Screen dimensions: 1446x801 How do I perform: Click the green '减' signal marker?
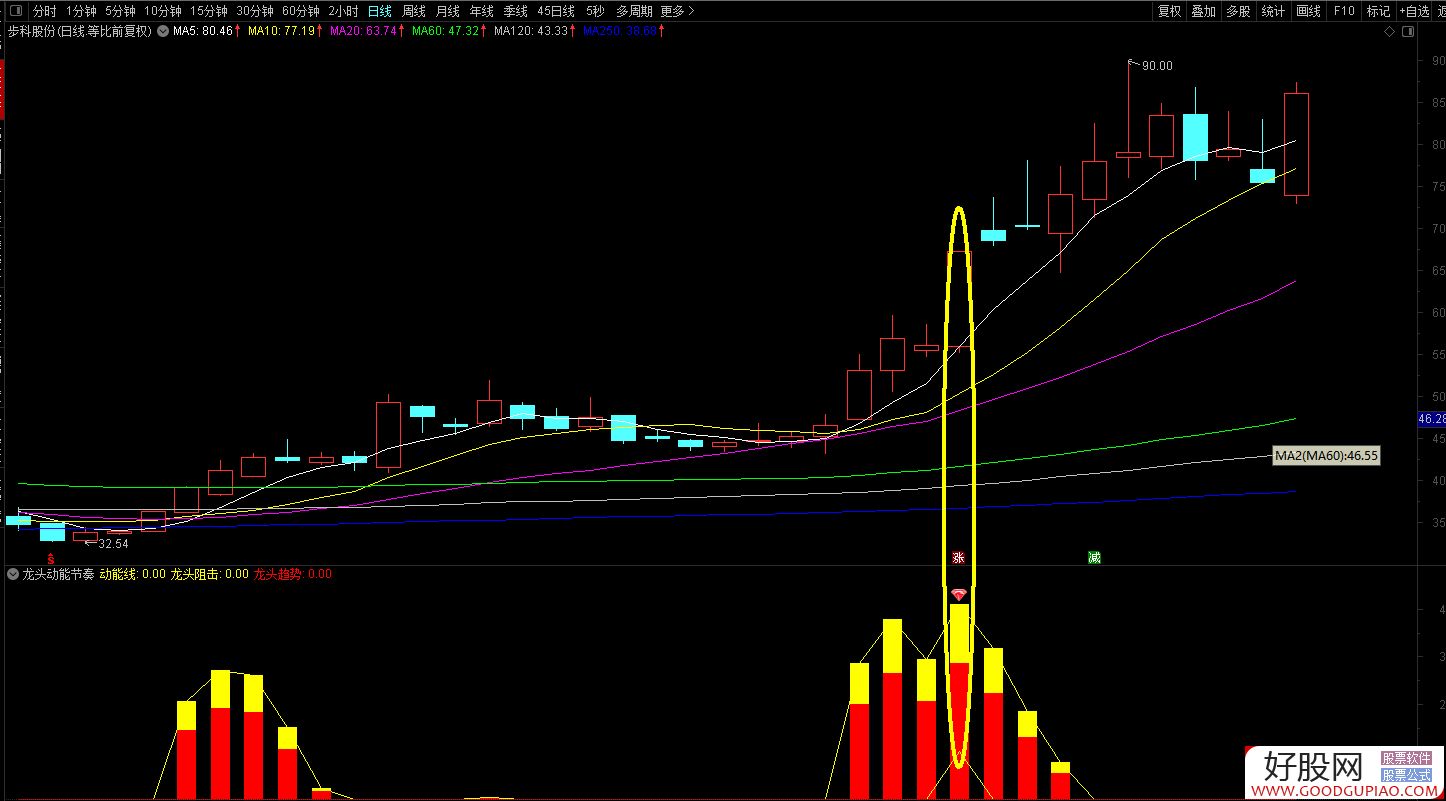pos(1094,557)
